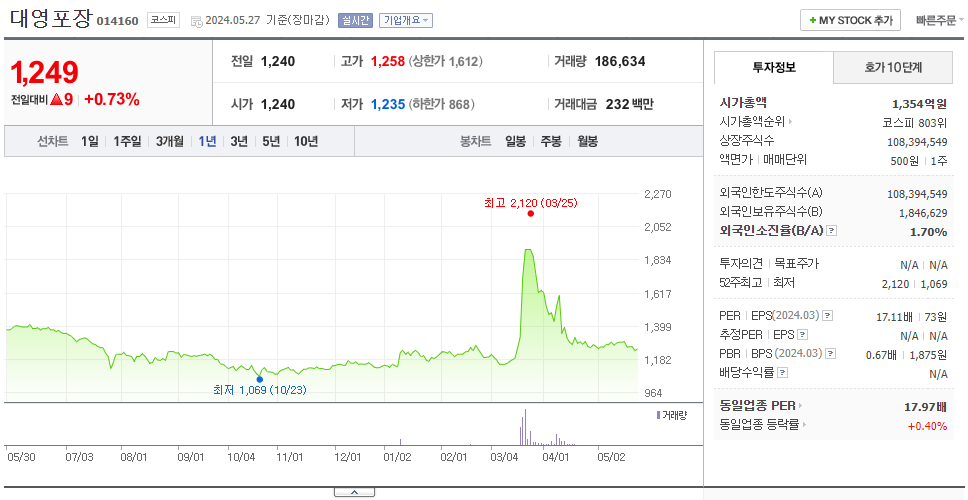Click the 03/04 date label on chart axis
Image resolution: width=968 pixels, height=500 pixels.
pyautogui.click(x=504, y=458)
